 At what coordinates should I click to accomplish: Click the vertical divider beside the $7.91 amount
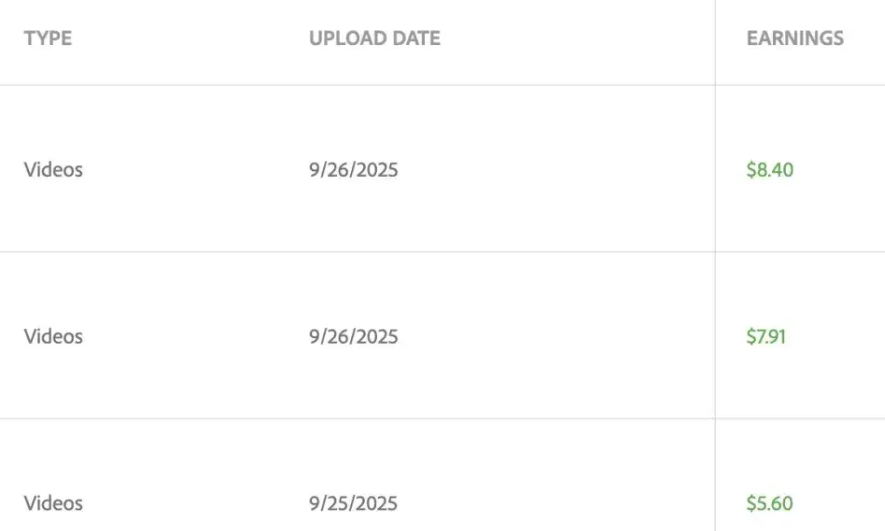[715, 336]
